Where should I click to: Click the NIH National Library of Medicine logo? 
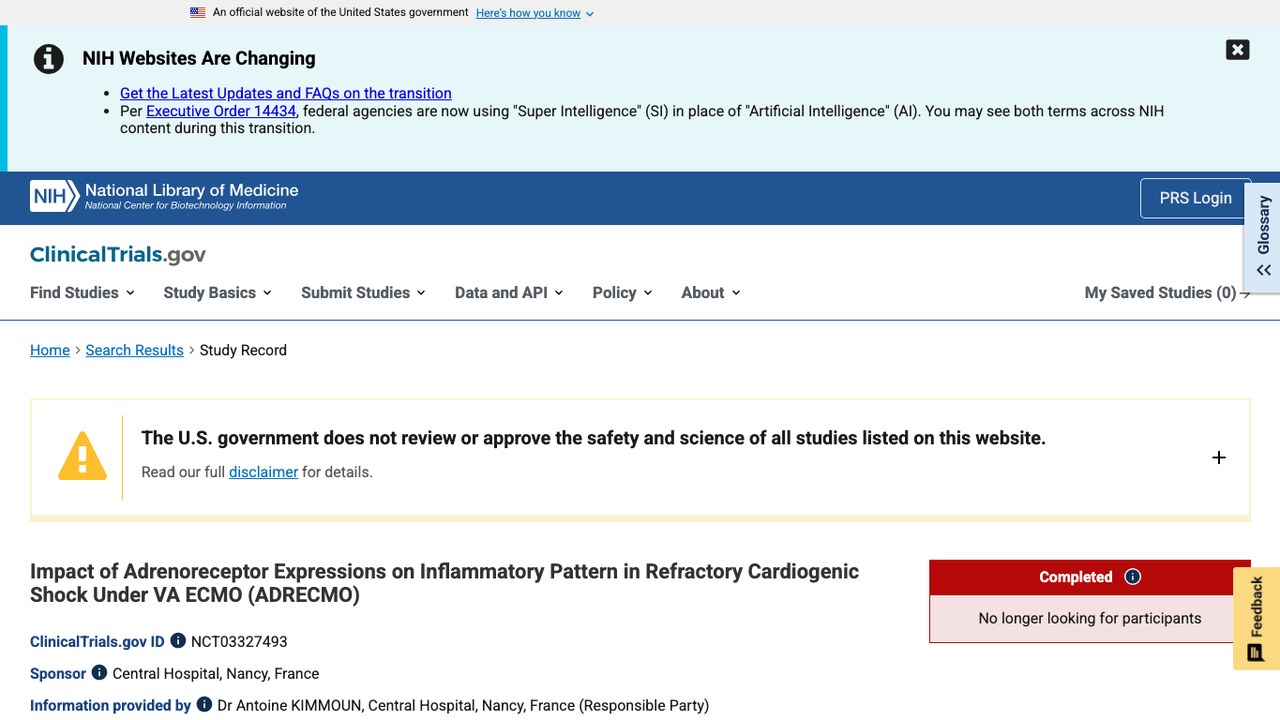164,196
